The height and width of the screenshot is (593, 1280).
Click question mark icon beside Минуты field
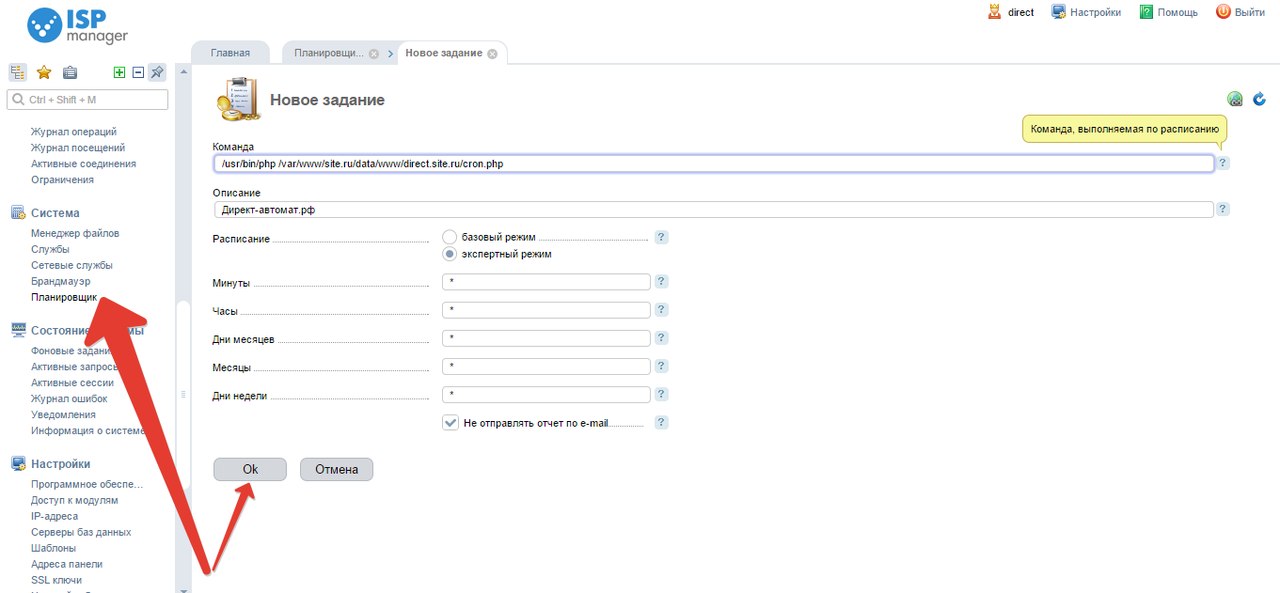(661, 282)
